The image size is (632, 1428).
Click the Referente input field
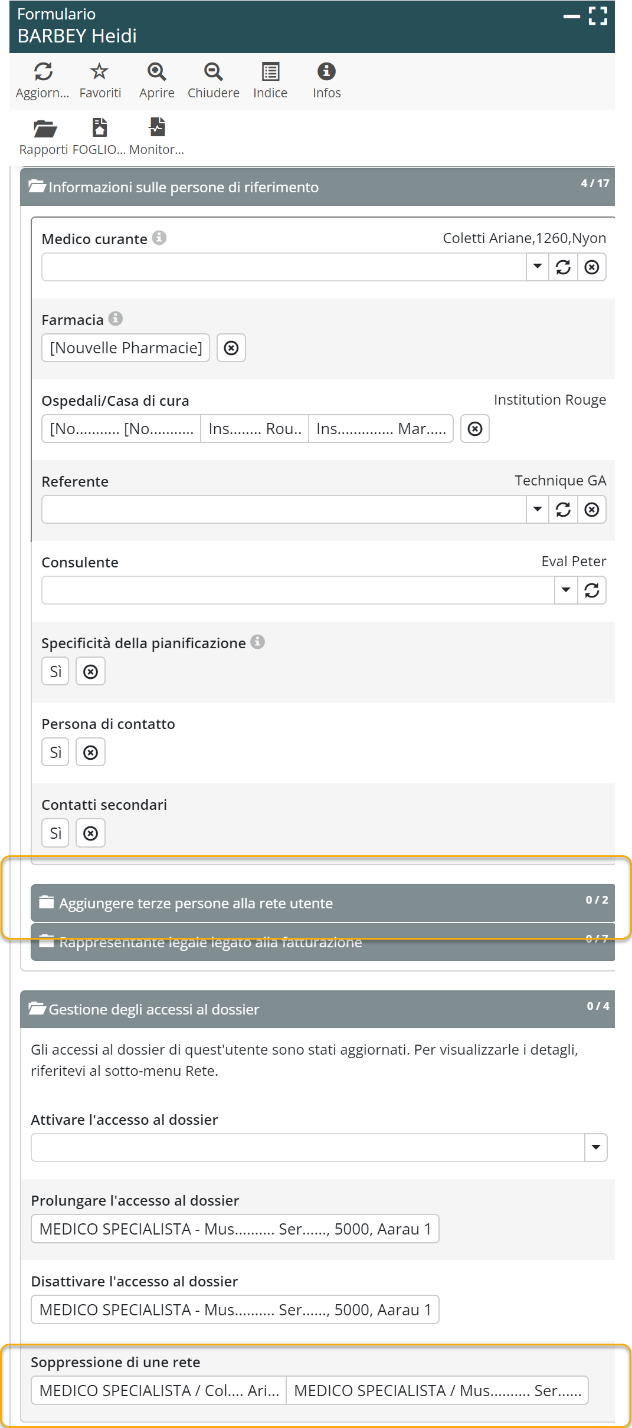pos(283,510)
